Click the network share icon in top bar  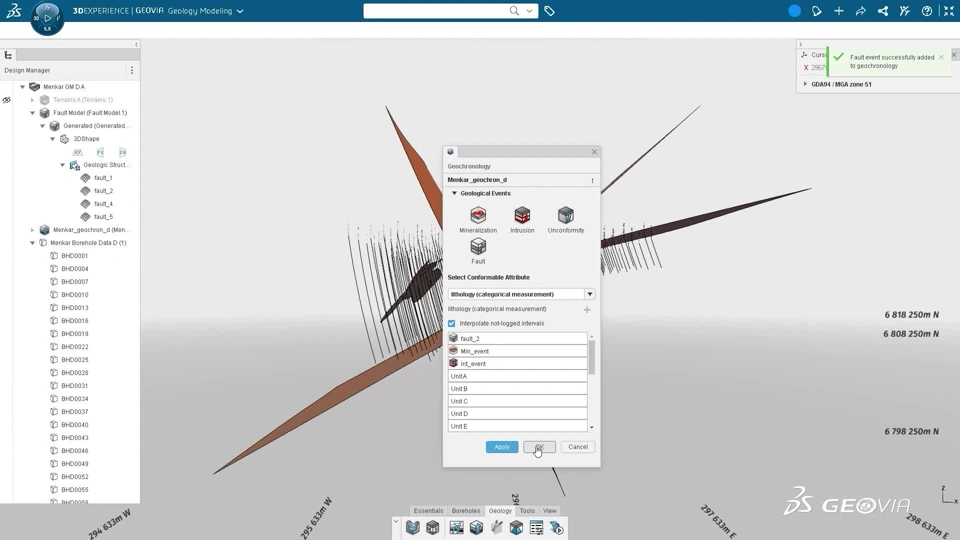coord(883,11)
